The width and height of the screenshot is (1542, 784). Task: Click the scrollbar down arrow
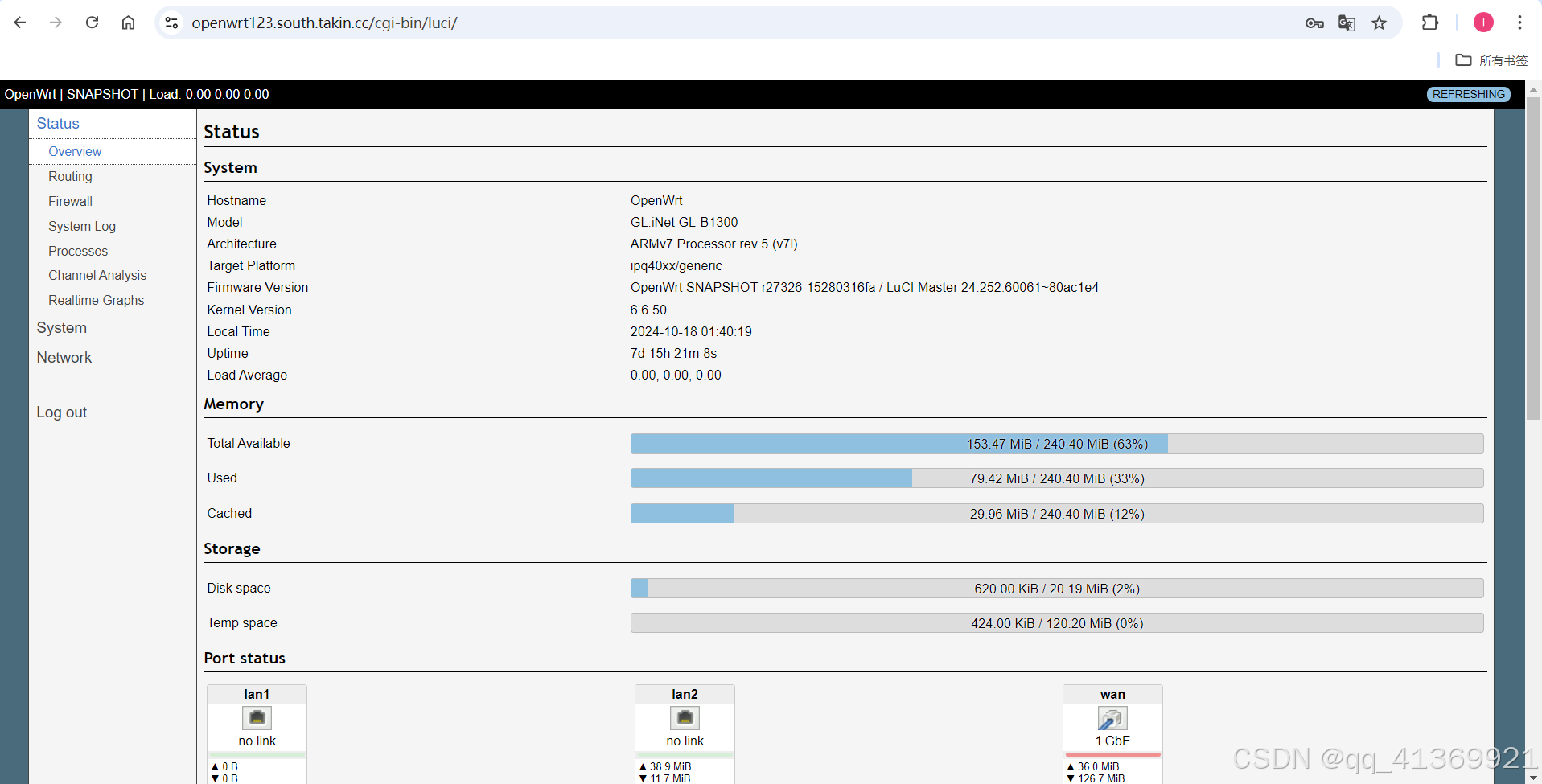point(1533,778)
